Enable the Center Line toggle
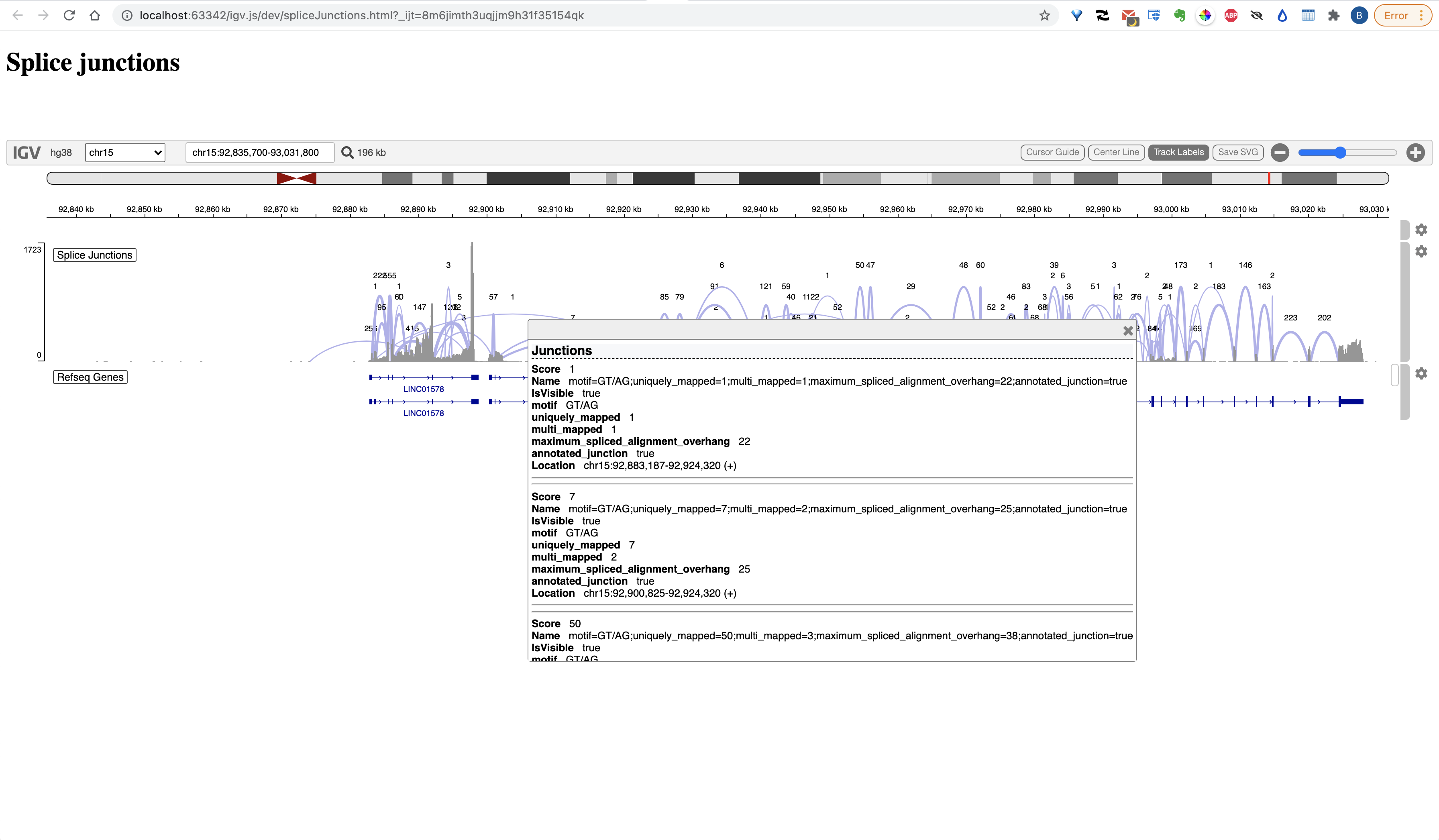 tap(1116, 153)
